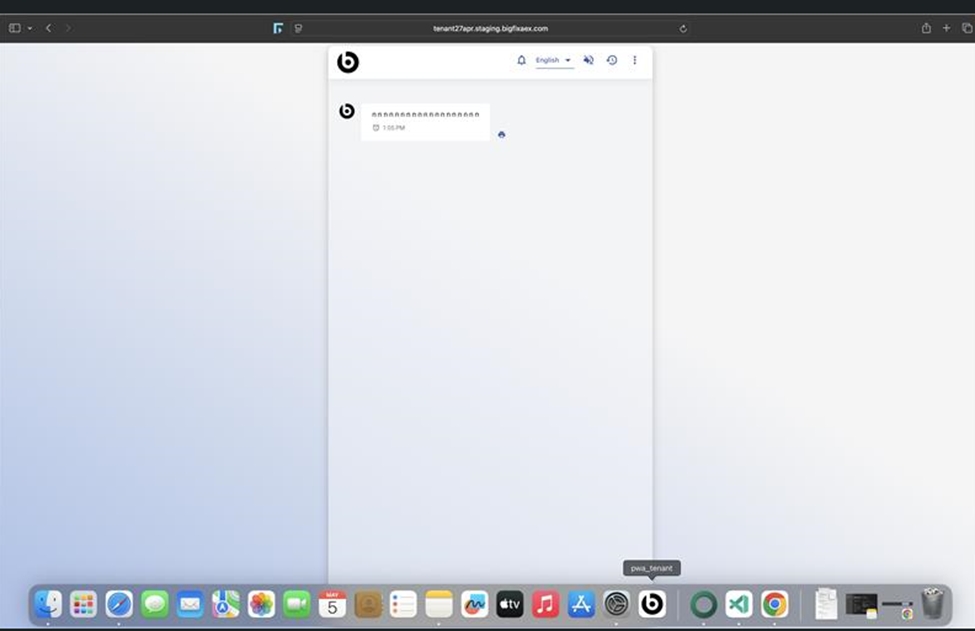Show the Safari tab overview

click(967, 28)
